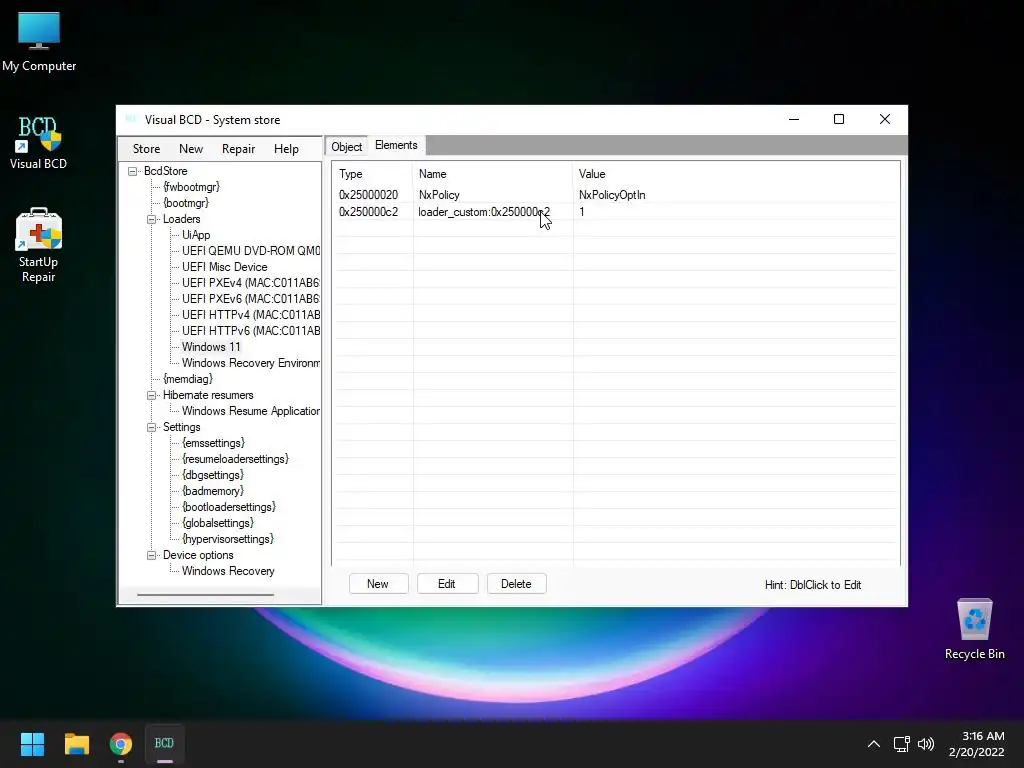Click type cell 0x25000020
The width and height of the screenshot is (1024, 768).
368,195
